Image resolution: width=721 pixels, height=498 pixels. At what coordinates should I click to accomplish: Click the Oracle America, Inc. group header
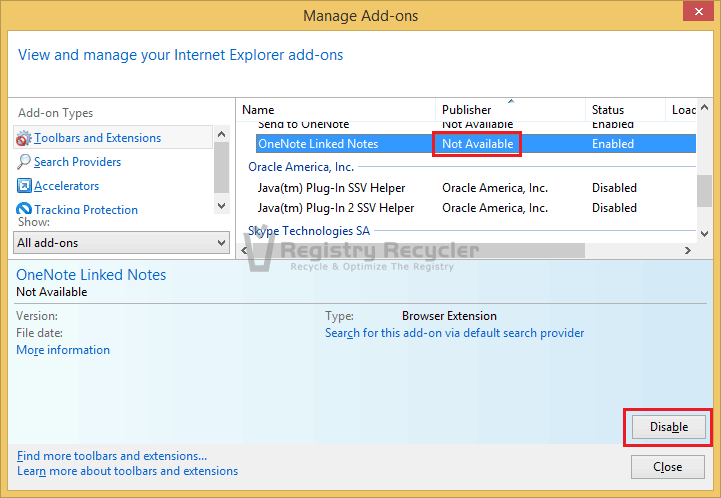point(301,167)
